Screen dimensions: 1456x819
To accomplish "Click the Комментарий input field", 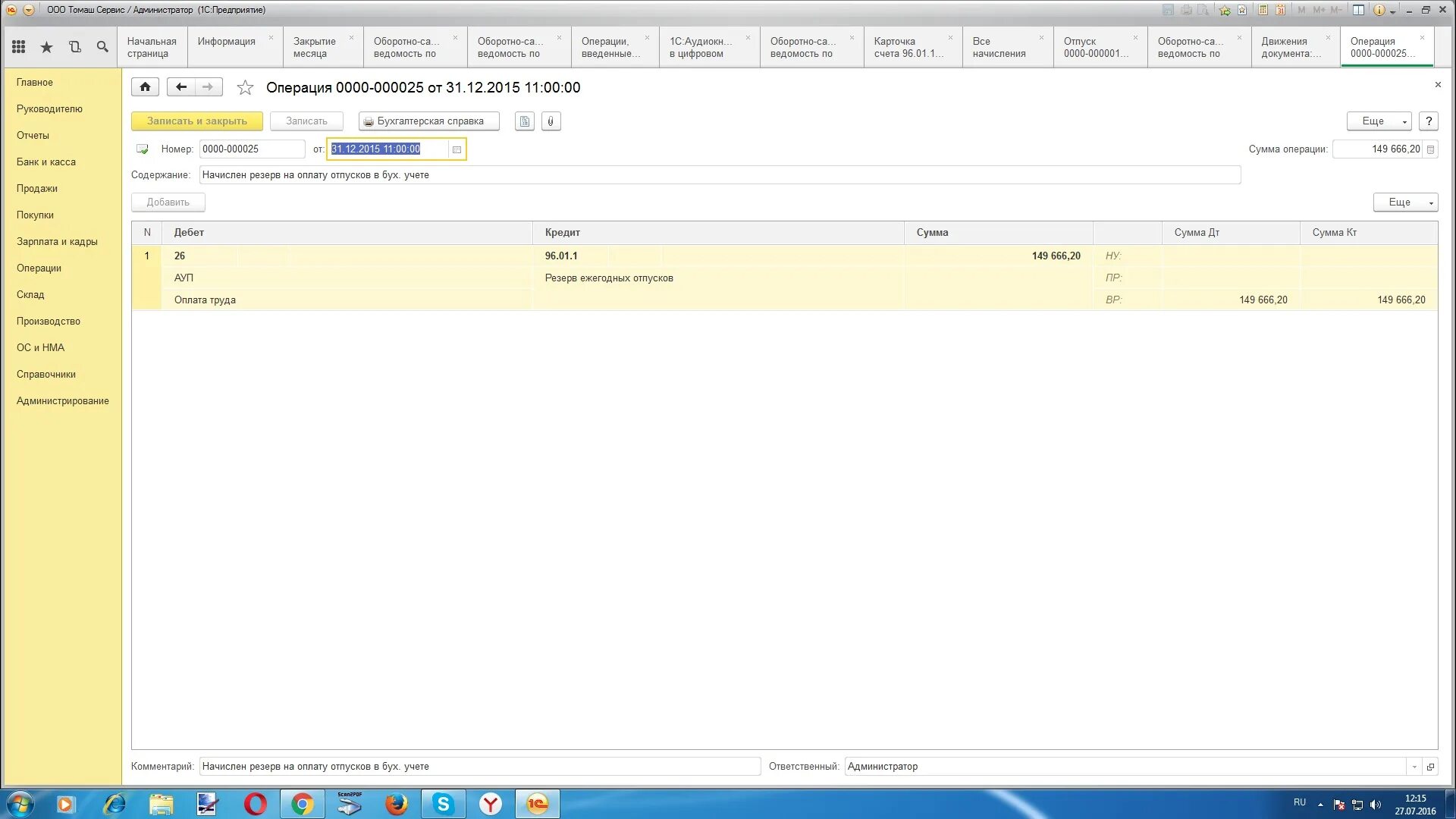I will click(x=479, y=767).
